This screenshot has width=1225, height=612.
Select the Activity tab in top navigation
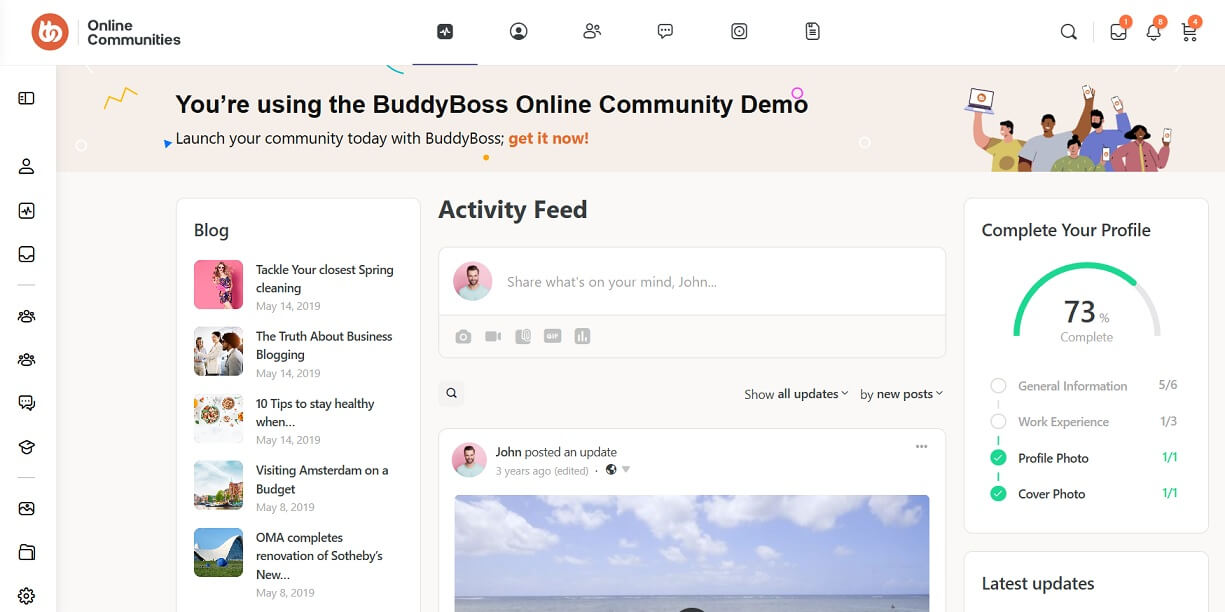click(x=445, y=32)
